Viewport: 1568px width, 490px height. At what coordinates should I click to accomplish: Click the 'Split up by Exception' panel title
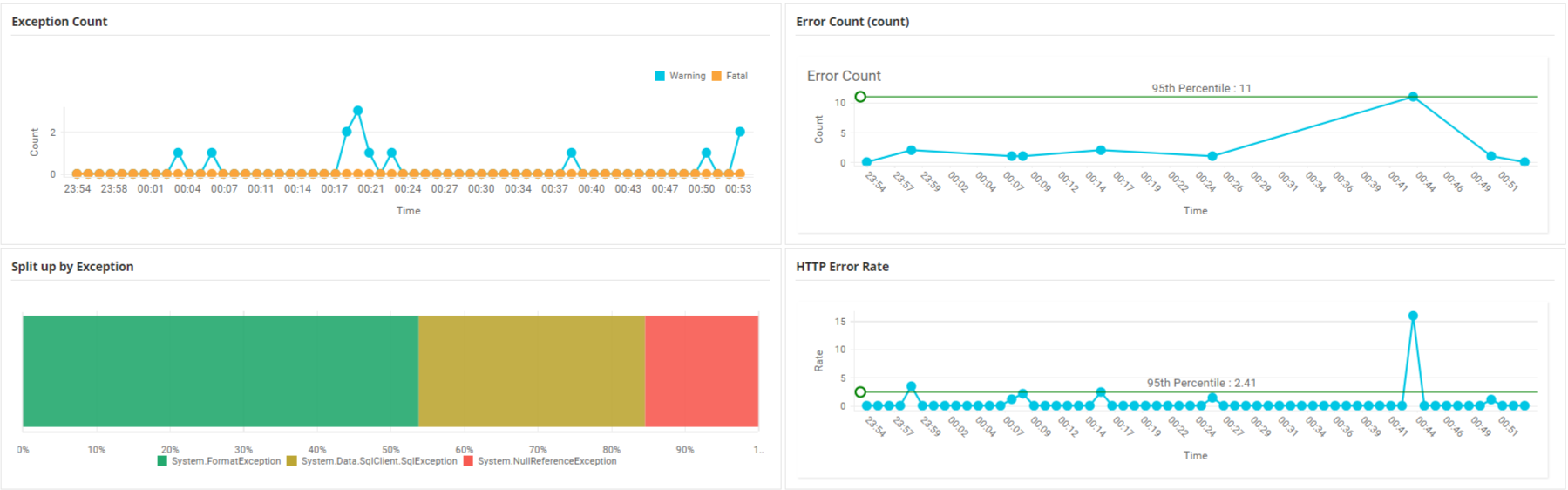72,267
